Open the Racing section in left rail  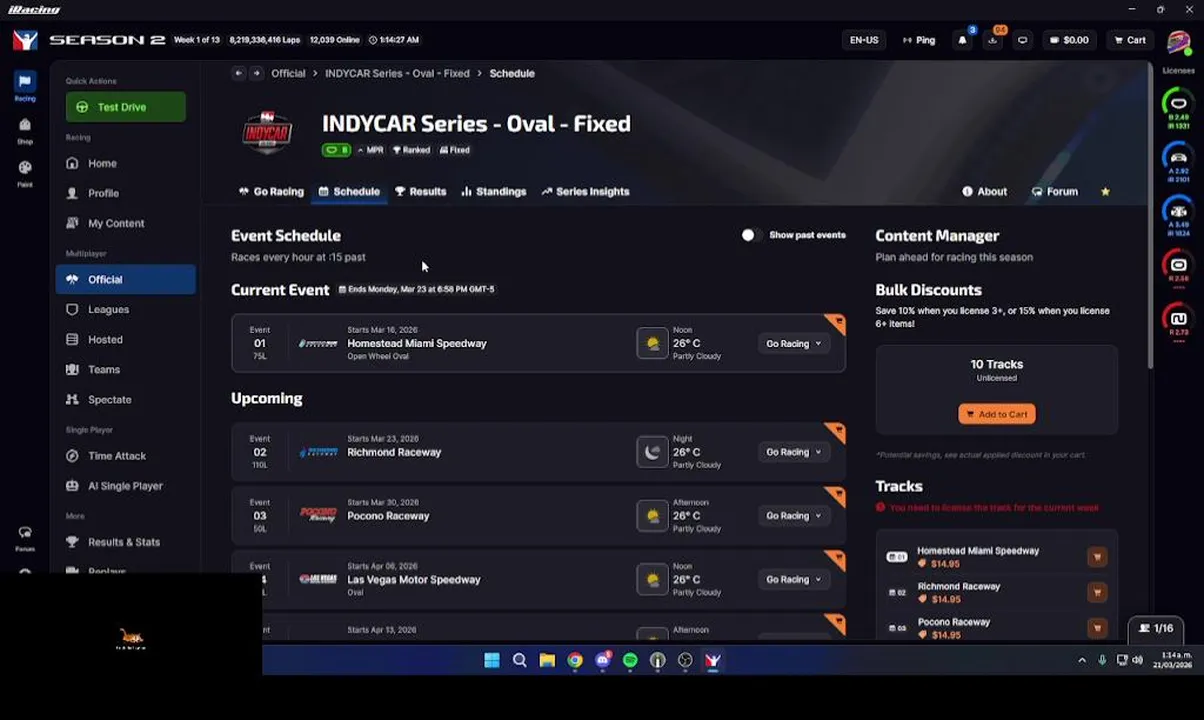point(25,86)
